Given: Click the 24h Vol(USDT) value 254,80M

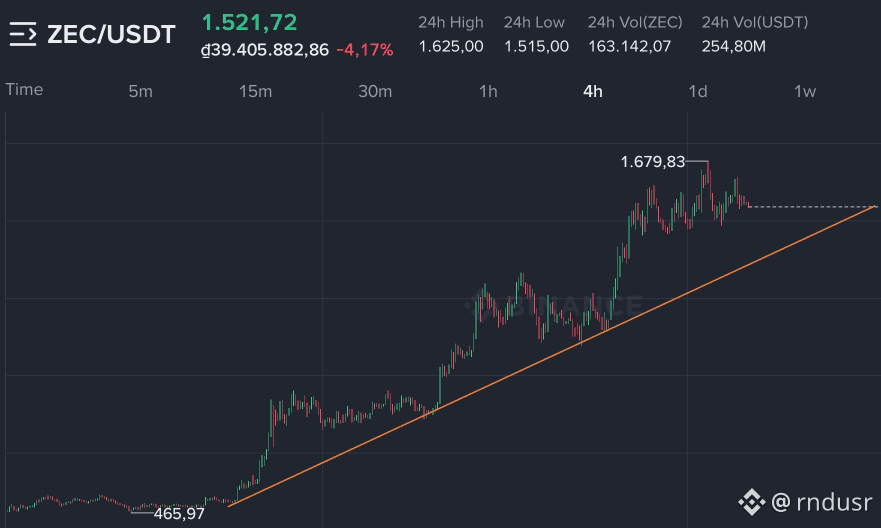Looking at the screenshot, I should click(x=733, y=47).
